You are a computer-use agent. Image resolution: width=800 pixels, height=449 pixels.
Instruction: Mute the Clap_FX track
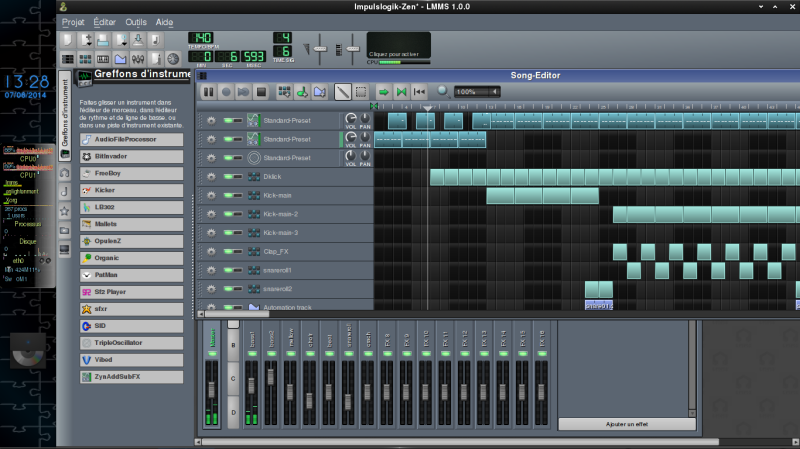[228, 252]
